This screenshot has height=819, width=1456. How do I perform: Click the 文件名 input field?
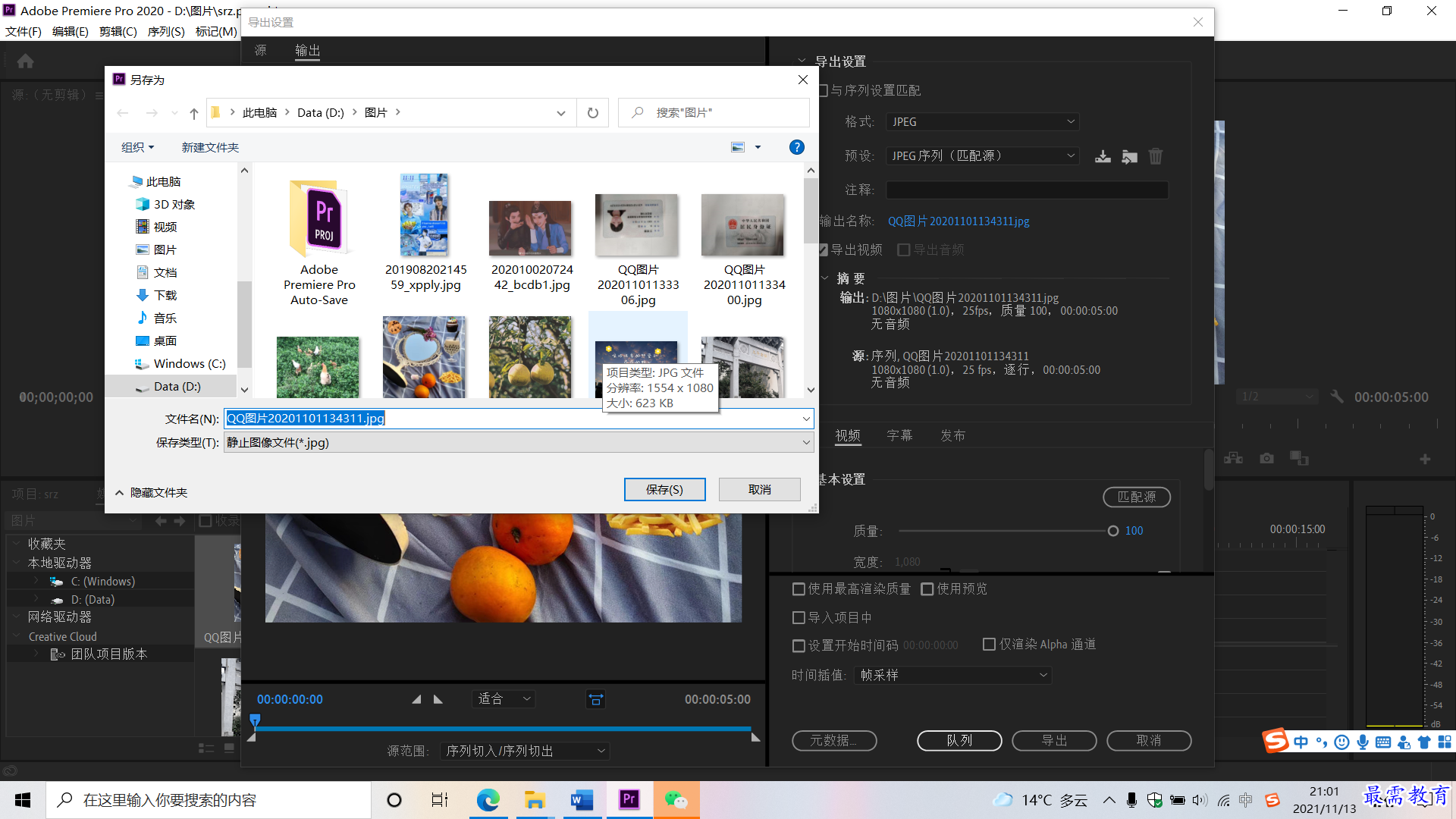519,419
